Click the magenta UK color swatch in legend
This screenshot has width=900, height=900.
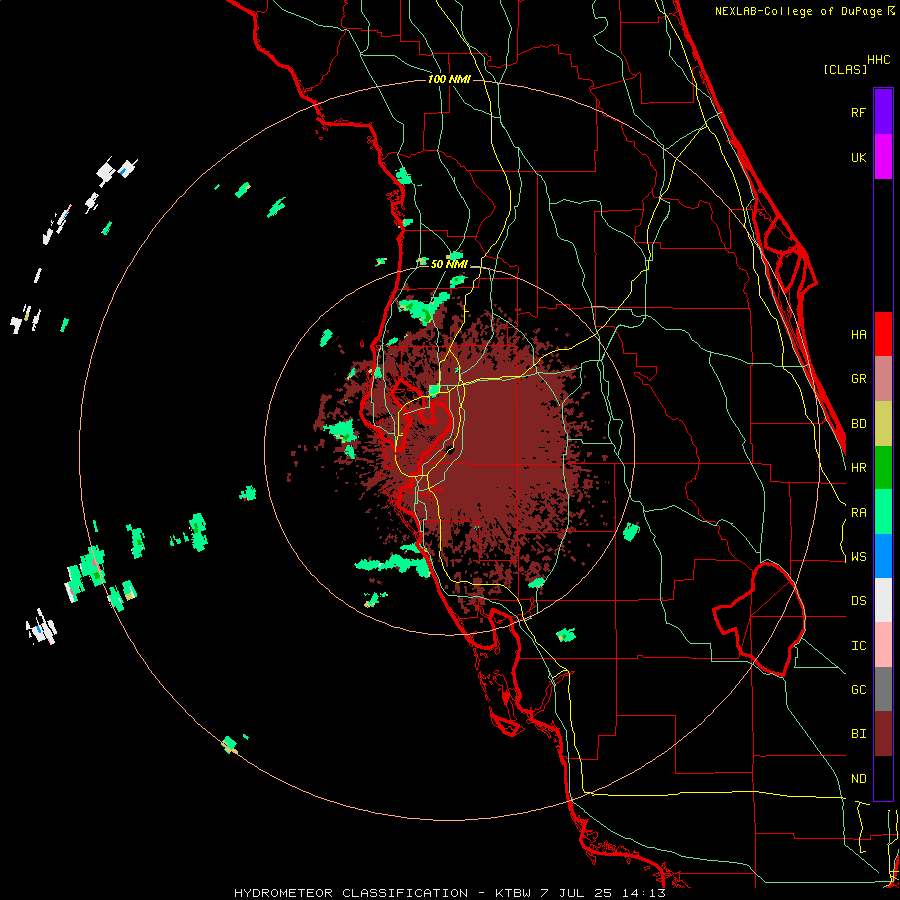click(x=883, y=157)
